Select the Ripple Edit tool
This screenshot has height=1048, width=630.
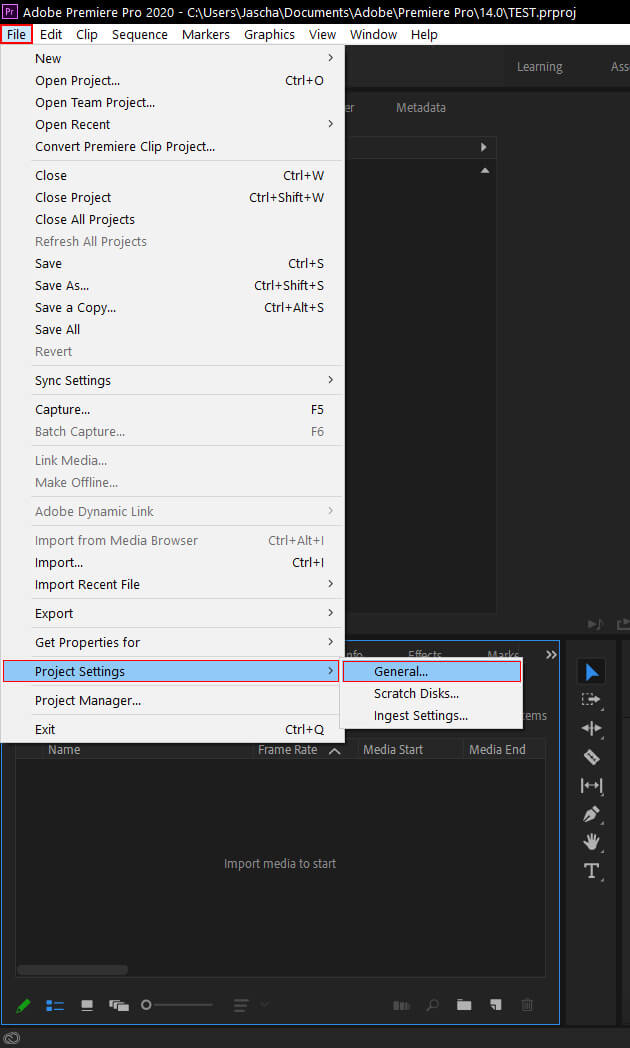coord(591,729)
